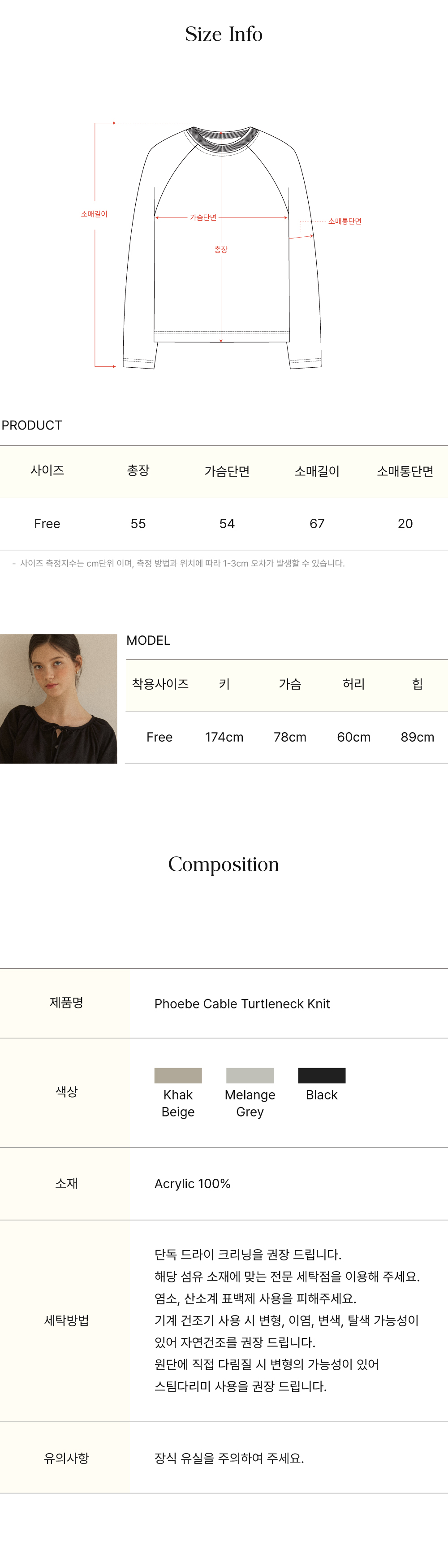Viewport: 448px width, 1568px height.
Task: Click the 소매통단면 label on diagram
Action: [x=345, y=221]
